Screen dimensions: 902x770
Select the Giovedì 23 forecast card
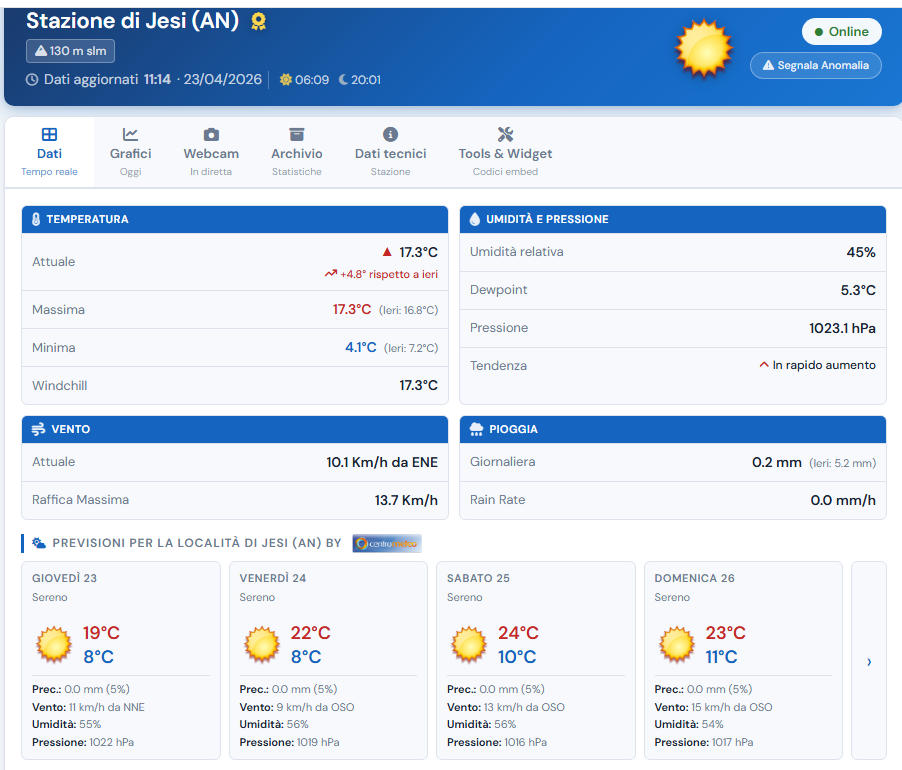click(120, 660)
